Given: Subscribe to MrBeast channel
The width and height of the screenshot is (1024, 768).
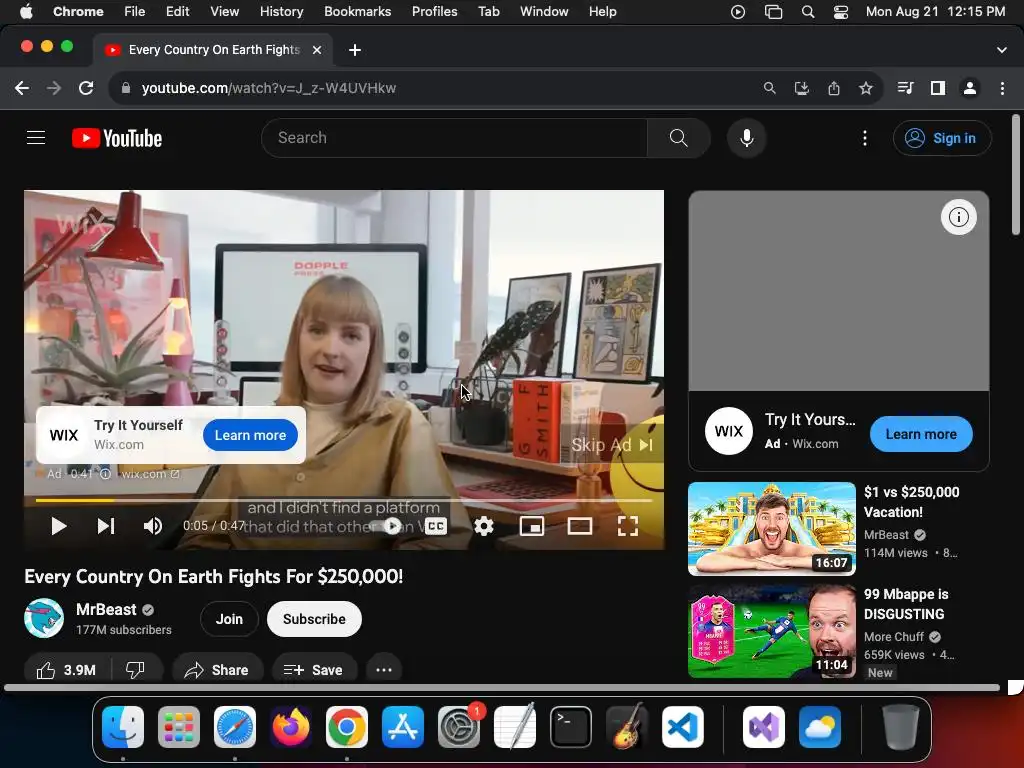Looking at the screenshot, I should (314, 619).
